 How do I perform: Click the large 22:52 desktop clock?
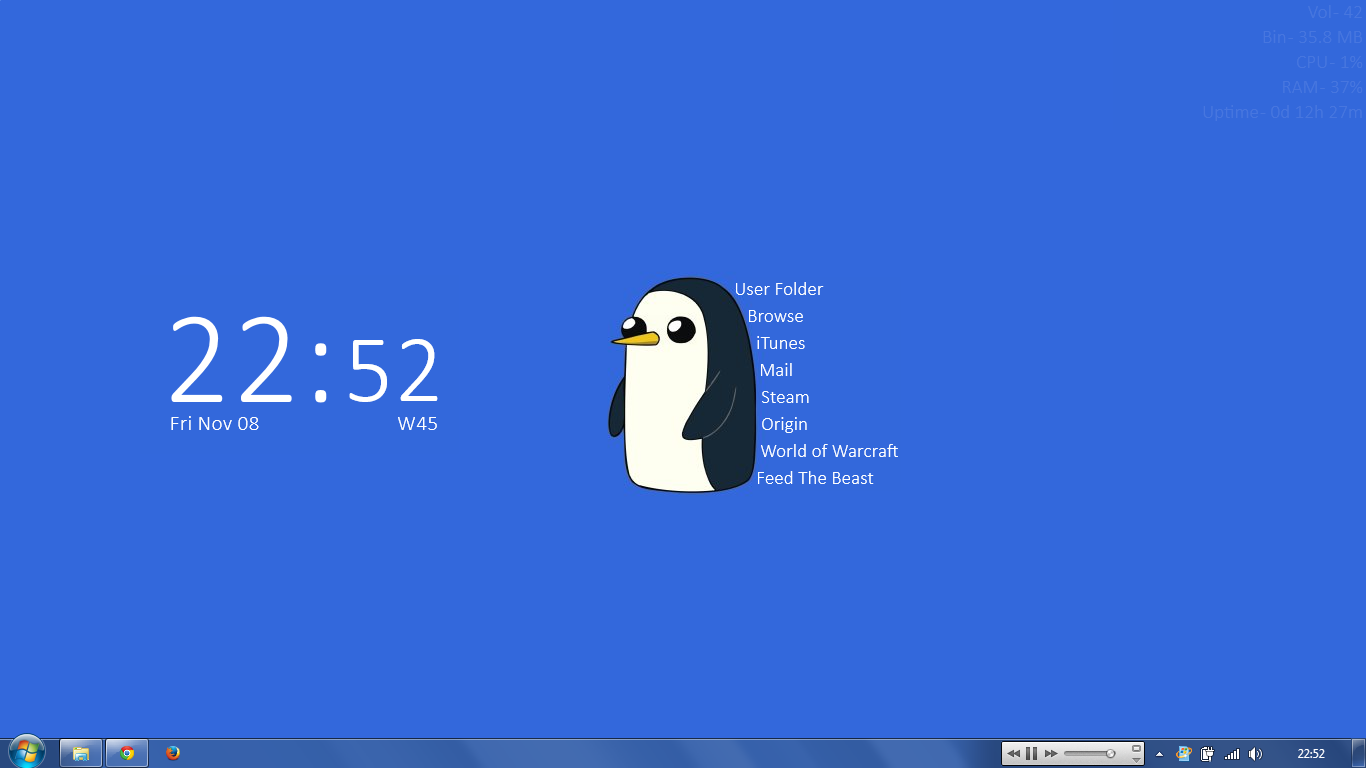pos(304,360)
